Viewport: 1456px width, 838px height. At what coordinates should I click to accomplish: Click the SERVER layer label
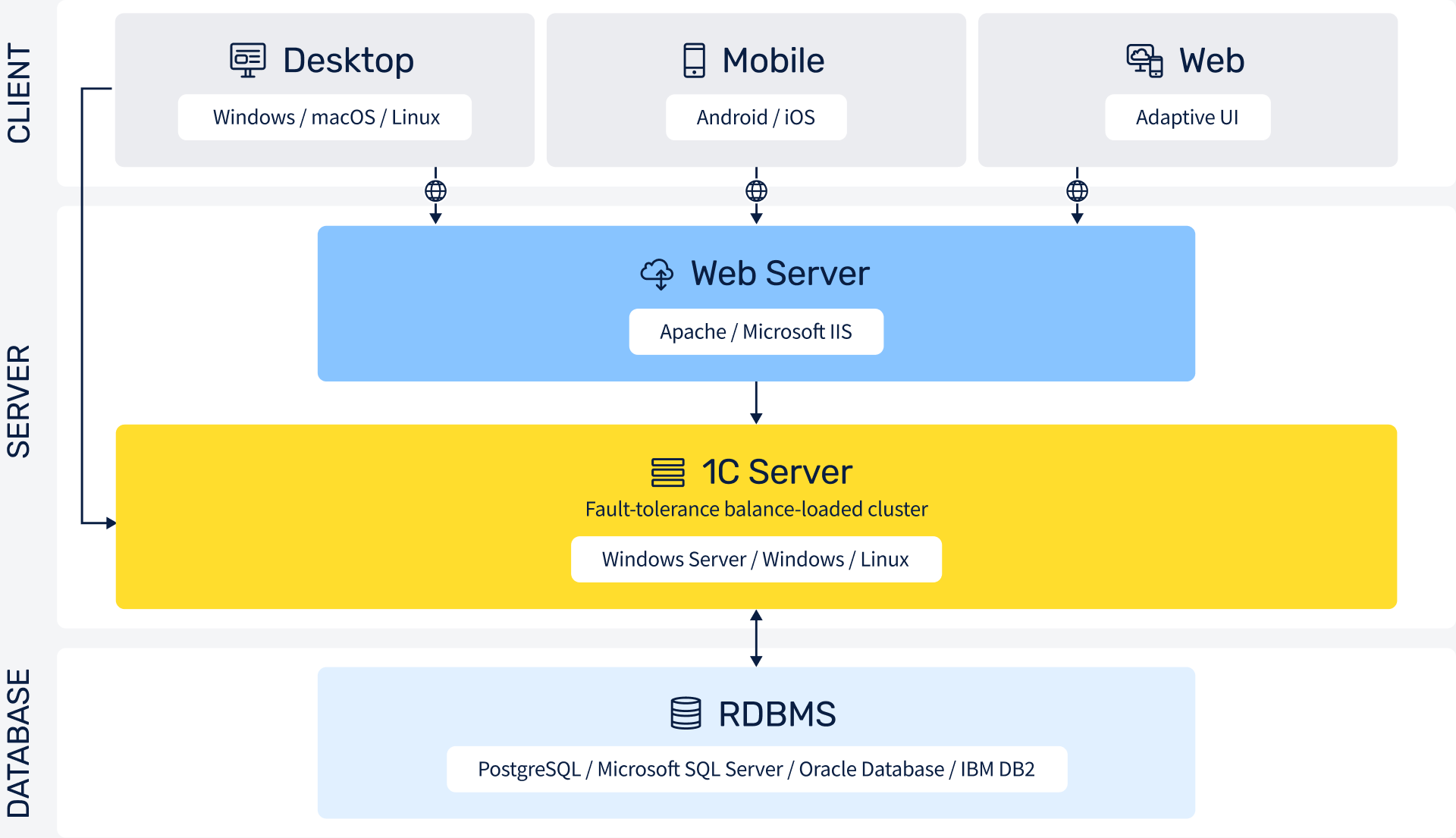coord(19,402)
